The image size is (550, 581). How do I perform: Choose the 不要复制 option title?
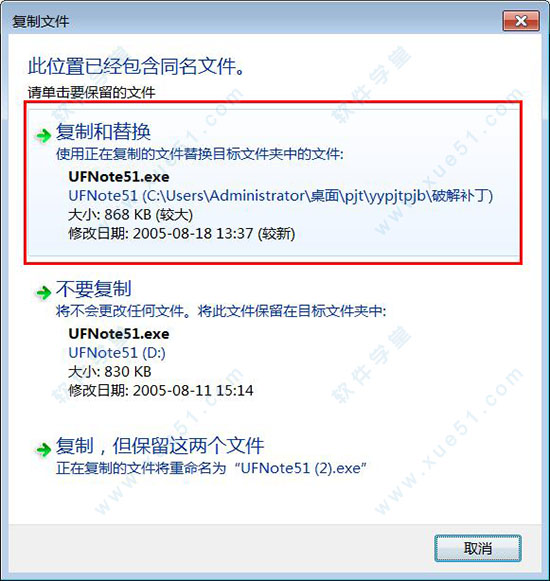tap(93, 289)
